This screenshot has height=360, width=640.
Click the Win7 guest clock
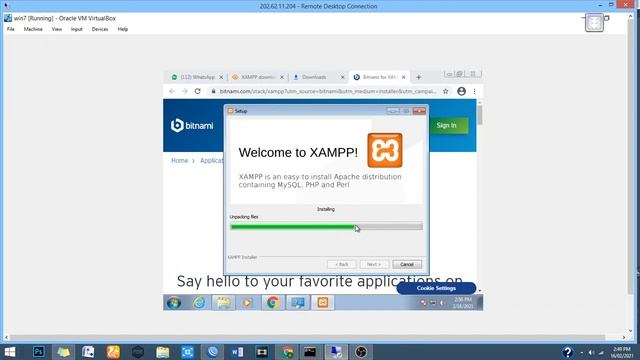coord(463,302)
